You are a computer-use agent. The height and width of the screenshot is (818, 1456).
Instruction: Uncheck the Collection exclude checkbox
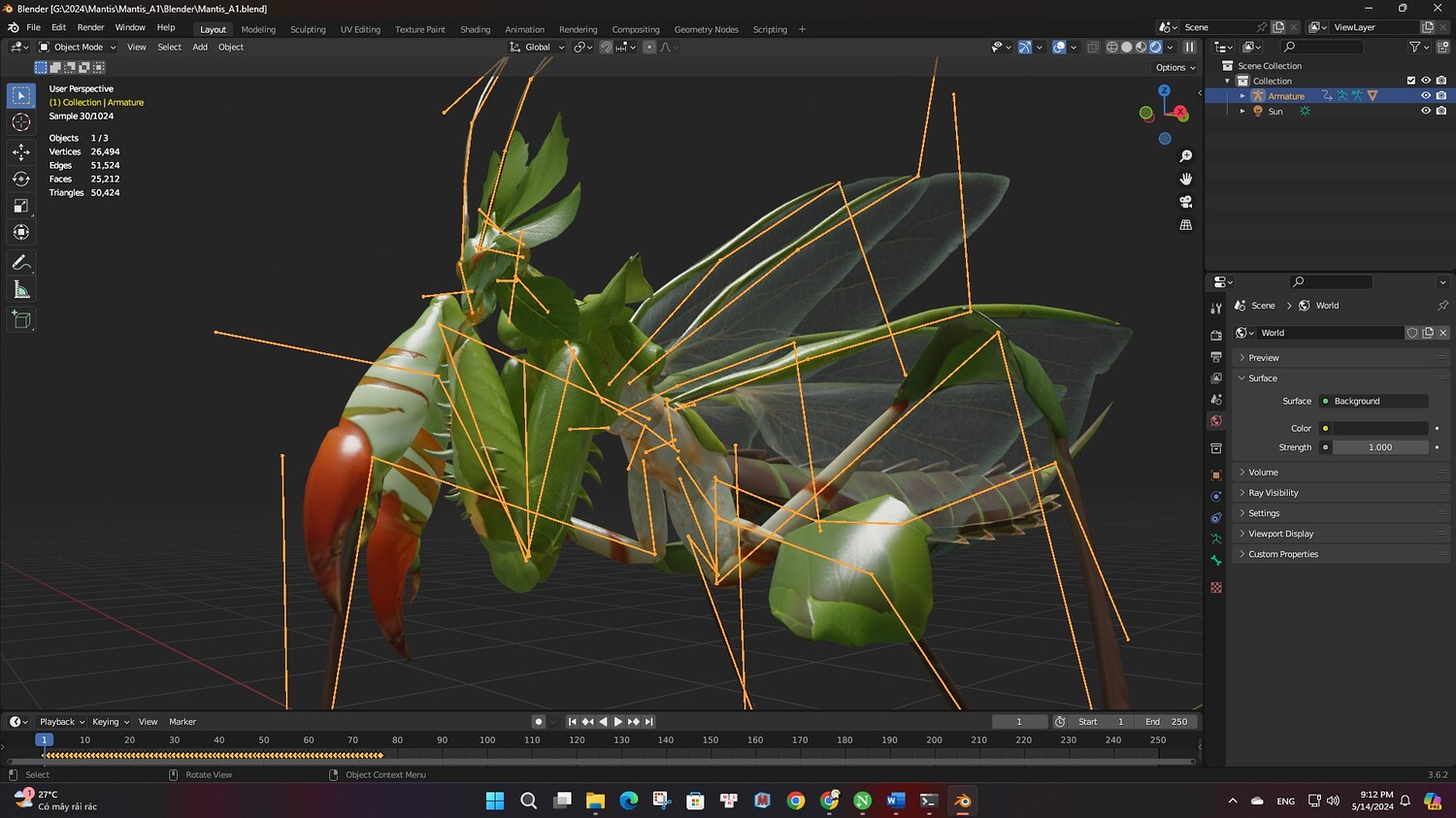[x=1411, y=81]
